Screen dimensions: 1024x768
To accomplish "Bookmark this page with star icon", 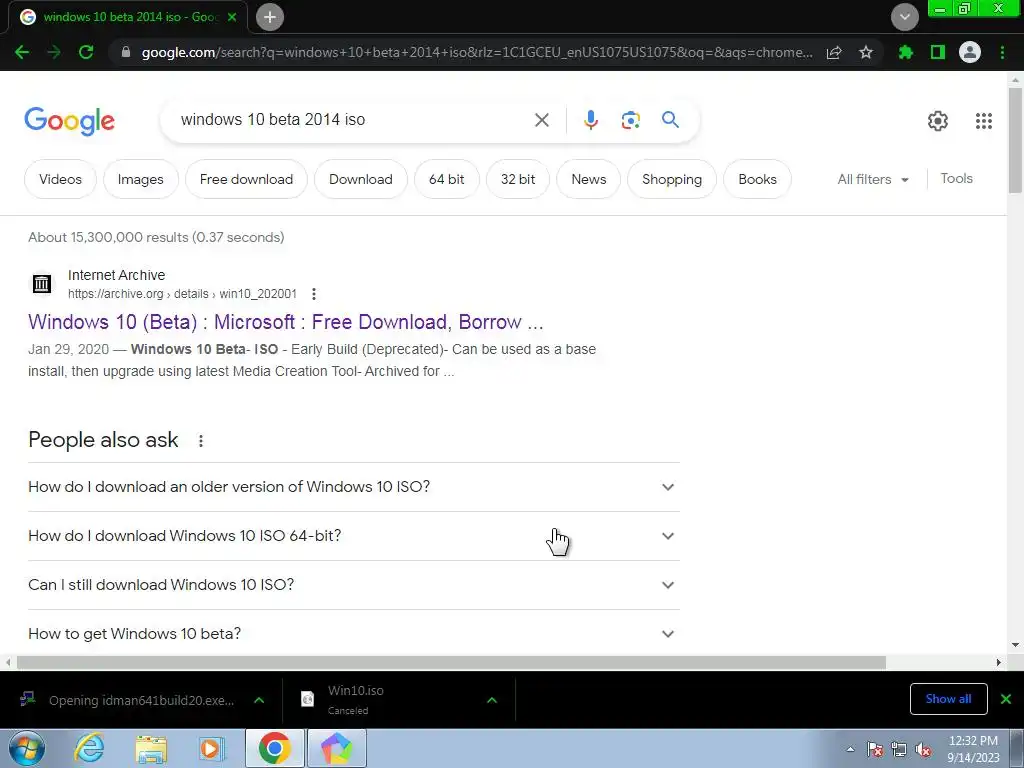I will click(866, 52).
